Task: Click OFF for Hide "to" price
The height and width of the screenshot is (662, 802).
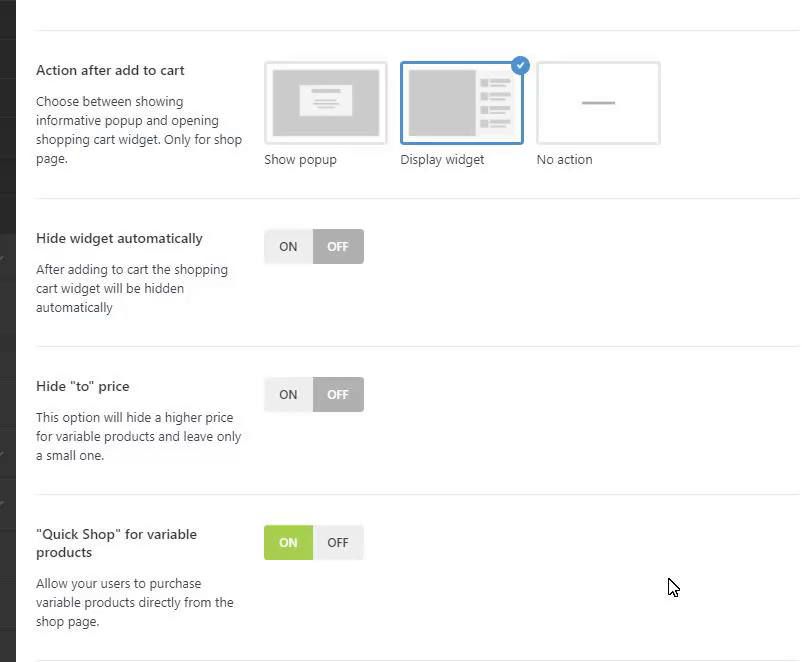Action: (338, 394)
